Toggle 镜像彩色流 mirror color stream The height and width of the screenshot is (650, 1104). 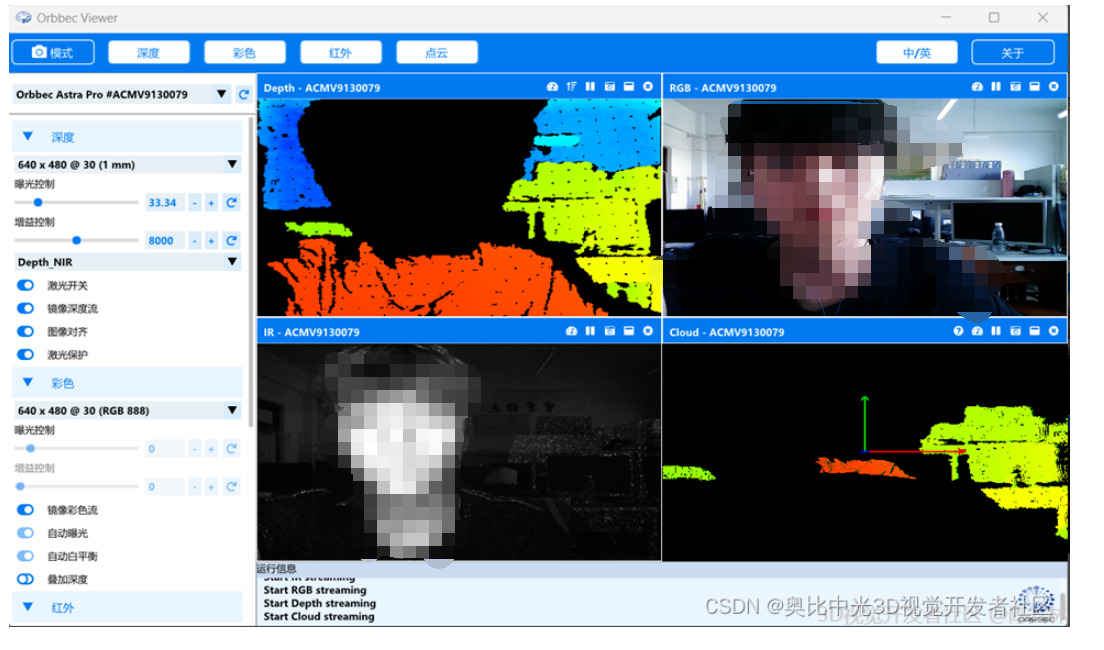(25, 510)
